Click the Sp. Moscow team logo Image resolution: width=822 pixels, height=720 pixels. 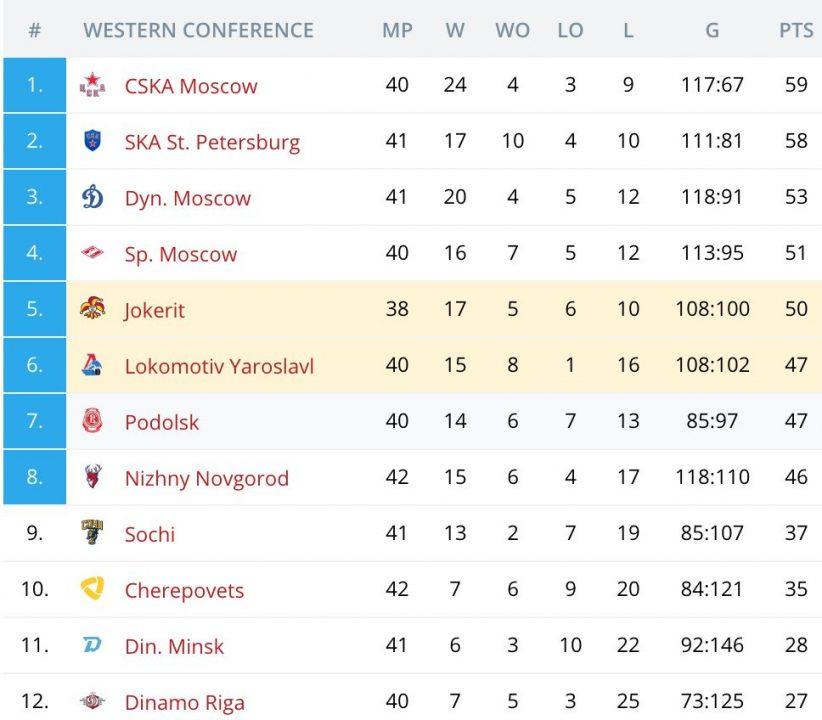click(92, 254)
